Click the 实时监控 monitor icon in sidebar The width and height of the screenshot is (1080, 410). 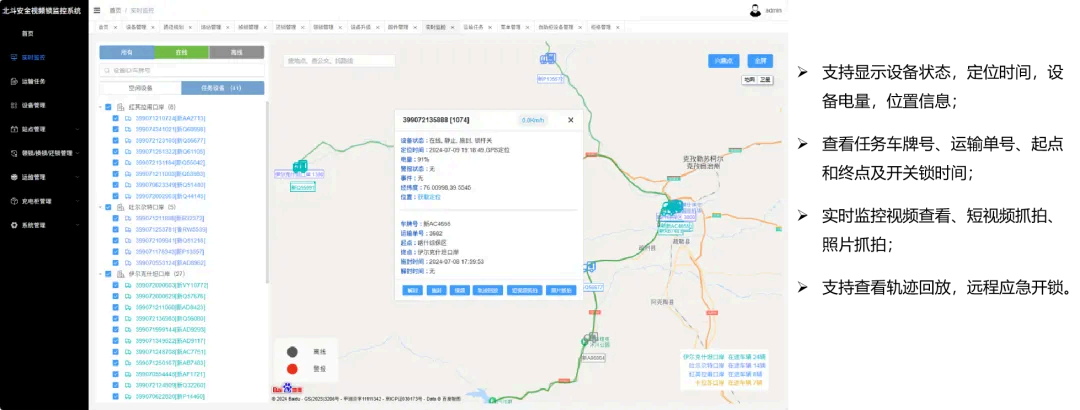pyautogui.click(x=14, y=58)
